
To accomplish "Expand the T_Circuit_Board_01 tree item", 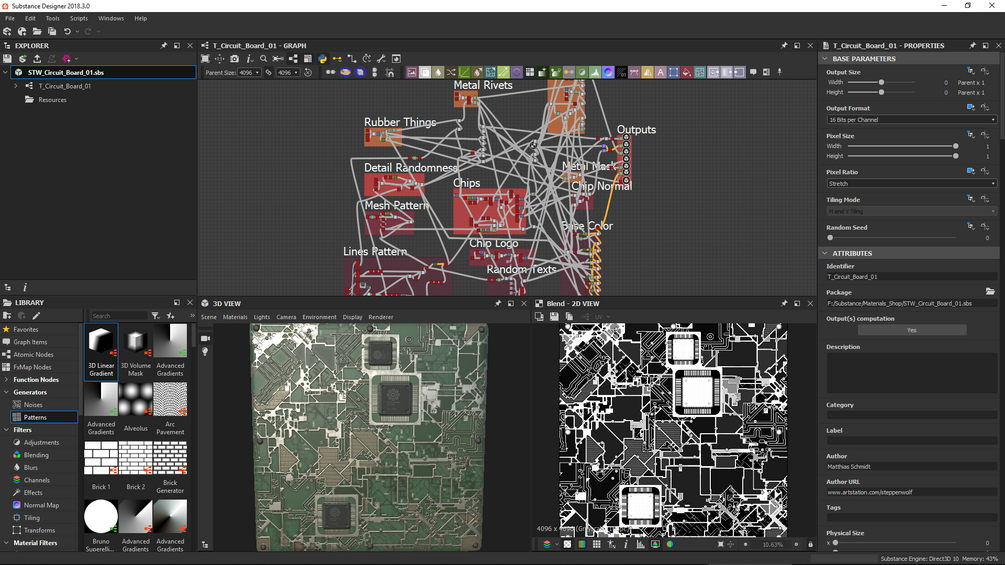I will tap(16, 86).
